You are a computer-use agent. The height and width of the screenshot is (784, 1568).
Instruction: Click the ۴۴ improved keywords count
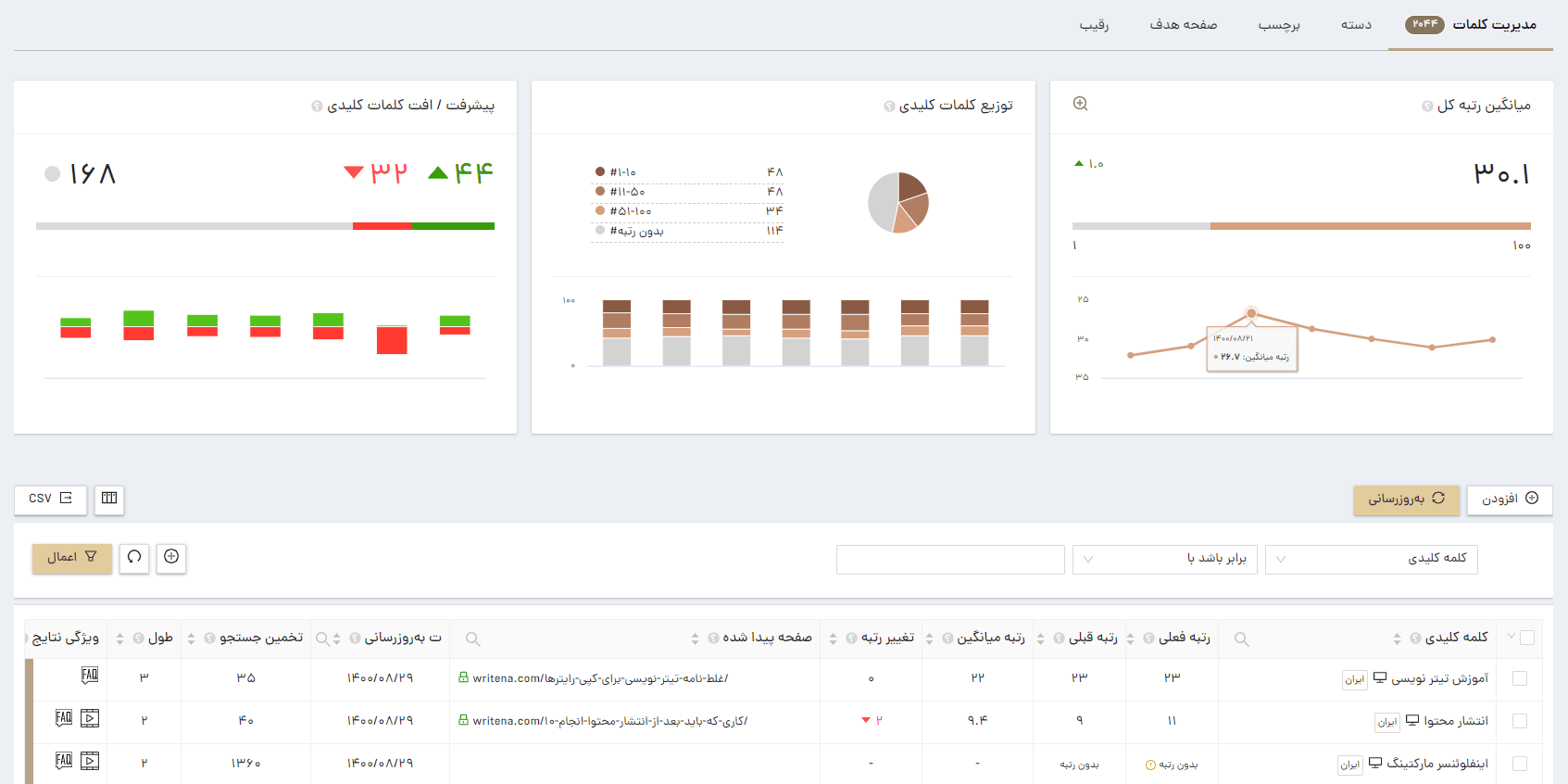click(x=473, y=172)
